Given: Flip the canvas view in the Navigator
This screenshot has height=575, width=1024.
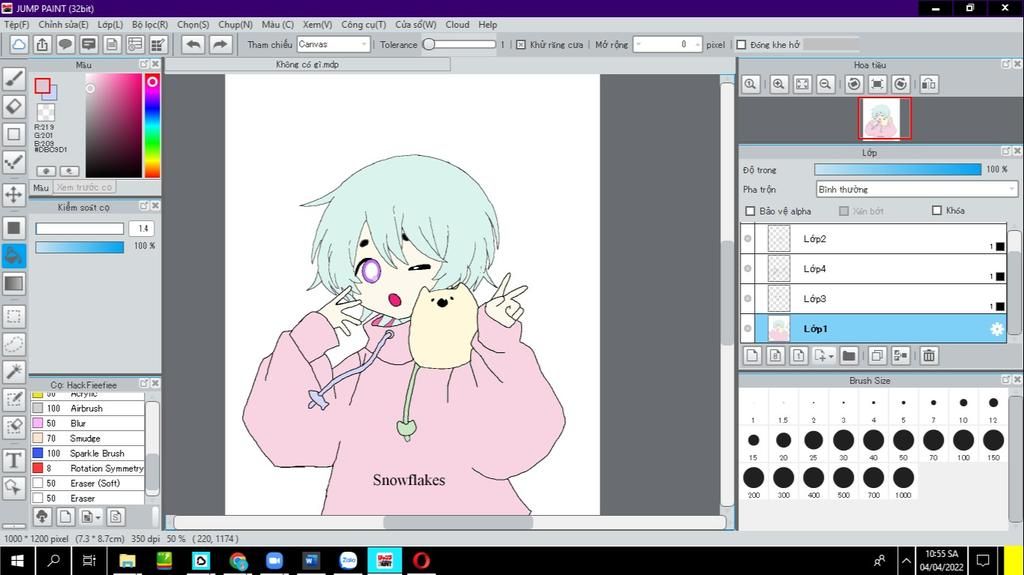Looking at the screenshot, I should 929,84.
